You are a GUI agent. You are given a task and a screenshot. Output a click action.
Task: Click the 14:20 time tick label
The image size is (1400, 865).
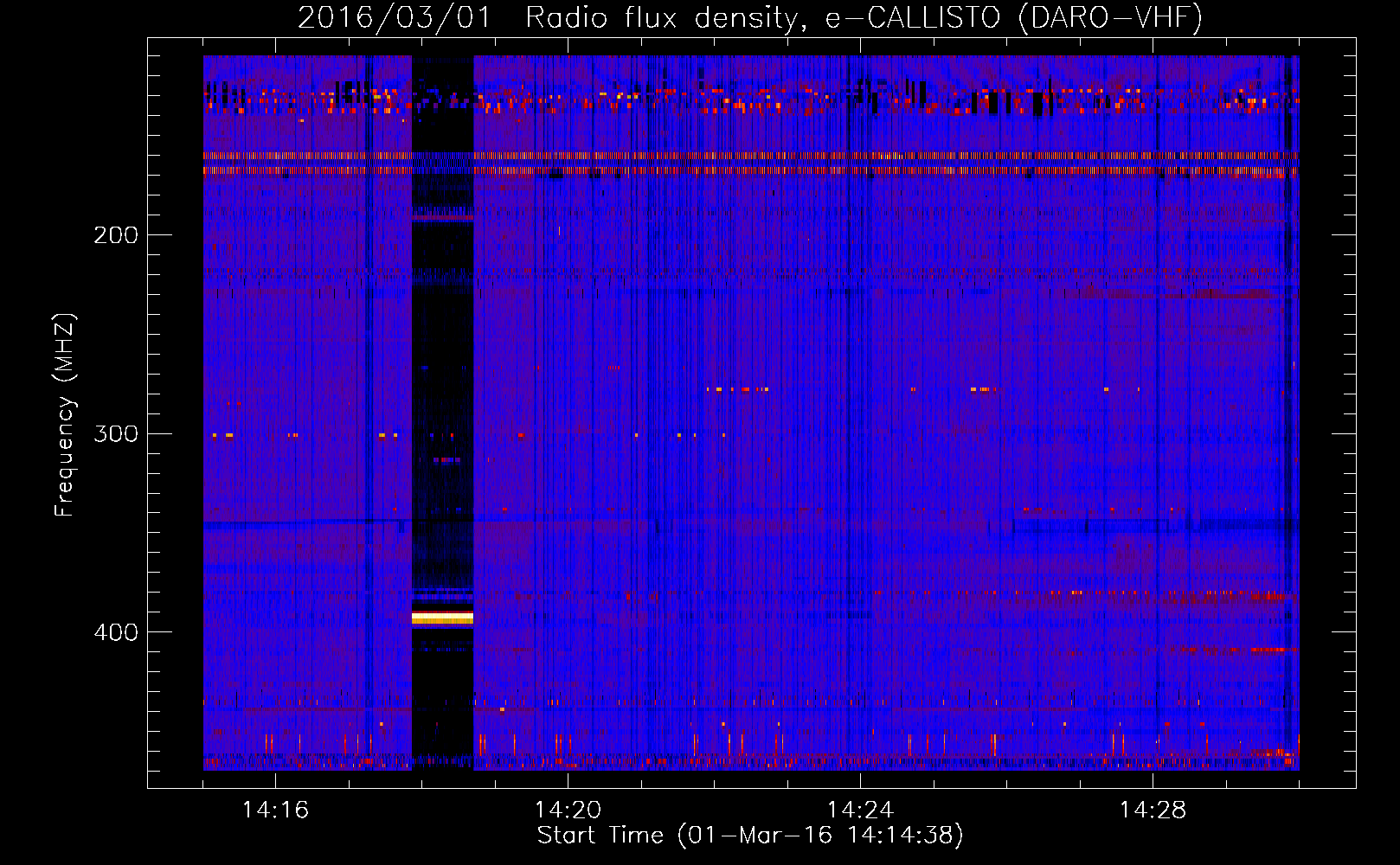tap(568, 810)
